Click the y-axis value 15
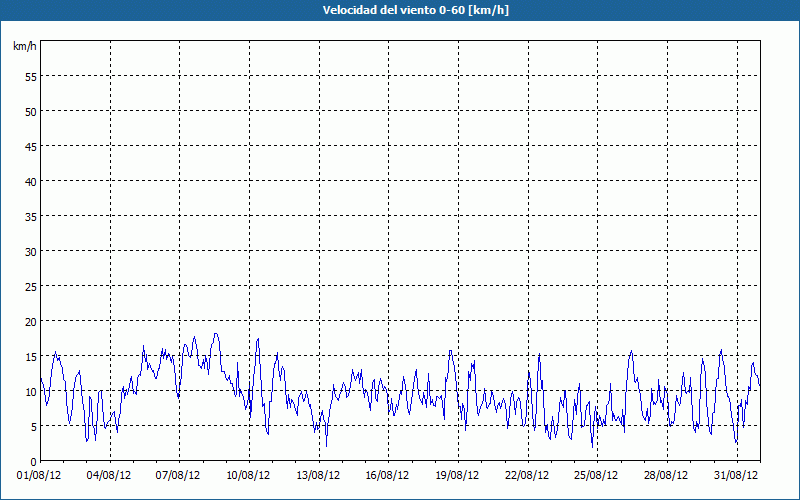Image resolution: width=800 pixels, height=500 pixels. [31, 357]
